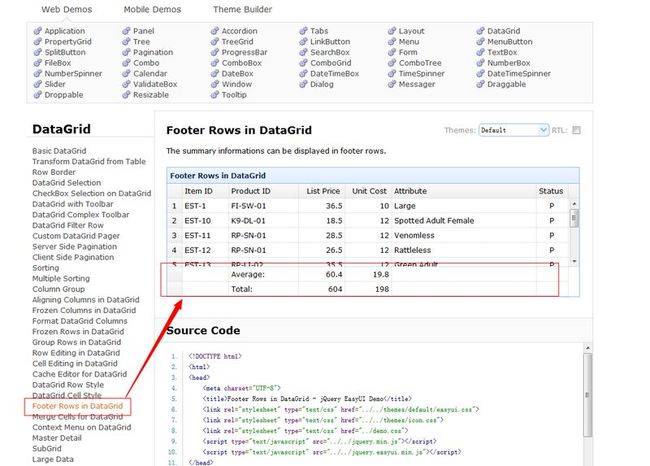Click the datagrid scrollbar down arrow
Image resolution: width=650 pixels, height=466 pixels.
tap(574, 261)
